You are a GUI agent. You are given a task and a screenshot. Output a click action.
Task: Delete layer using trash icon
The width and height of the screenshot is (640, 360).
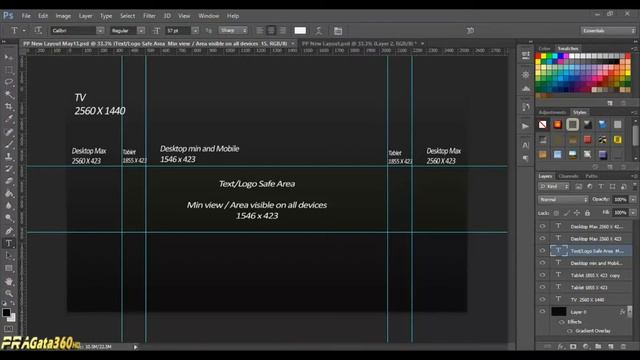coord(623,347)
